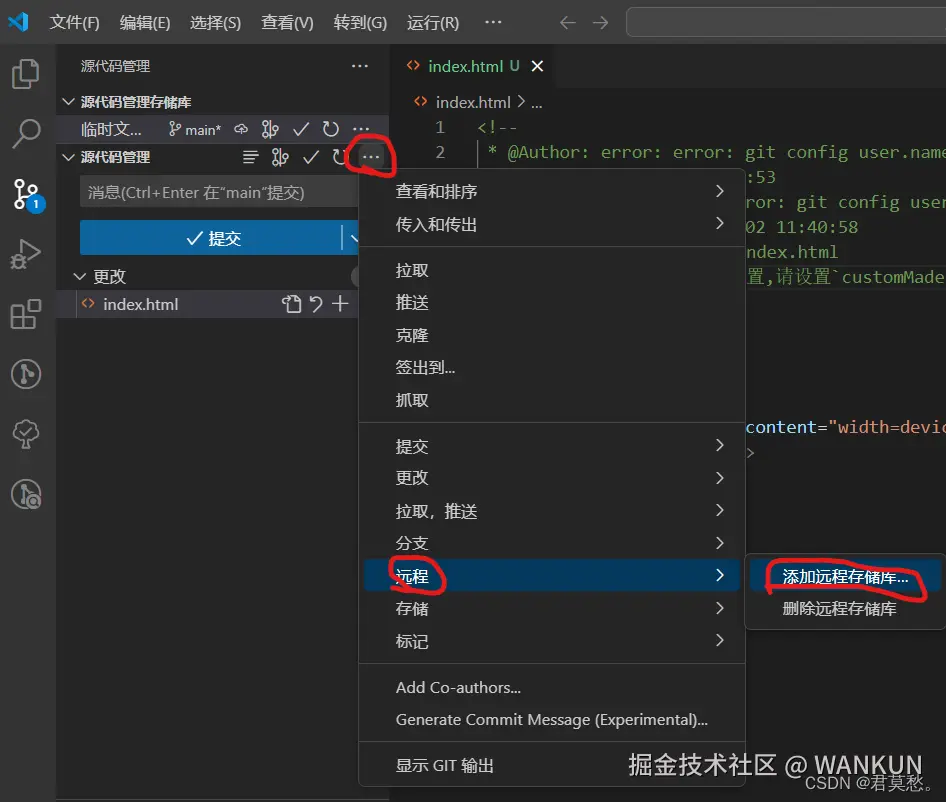Click commit checkmark in 源代码管理 section toolbar
Screen dimensions: 946x802
tap(311, 158)
